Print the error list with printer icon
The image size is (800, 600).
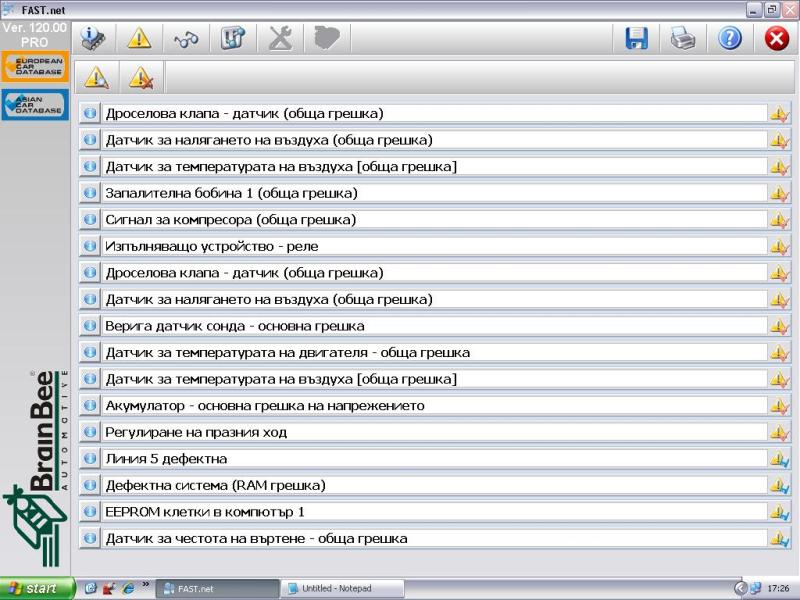tap(683, 38)
